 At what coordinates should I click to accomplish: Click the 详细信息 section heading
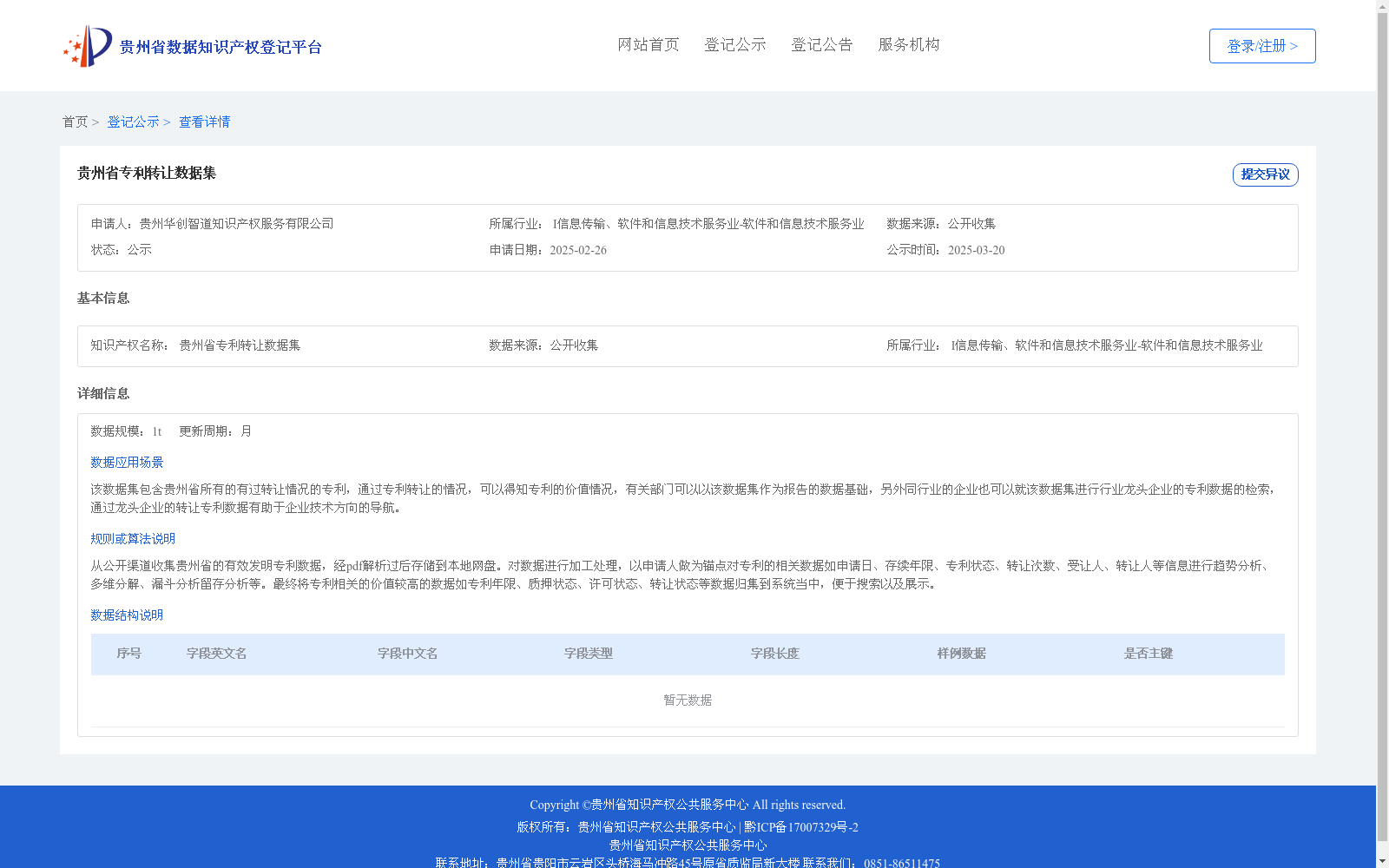103,394
